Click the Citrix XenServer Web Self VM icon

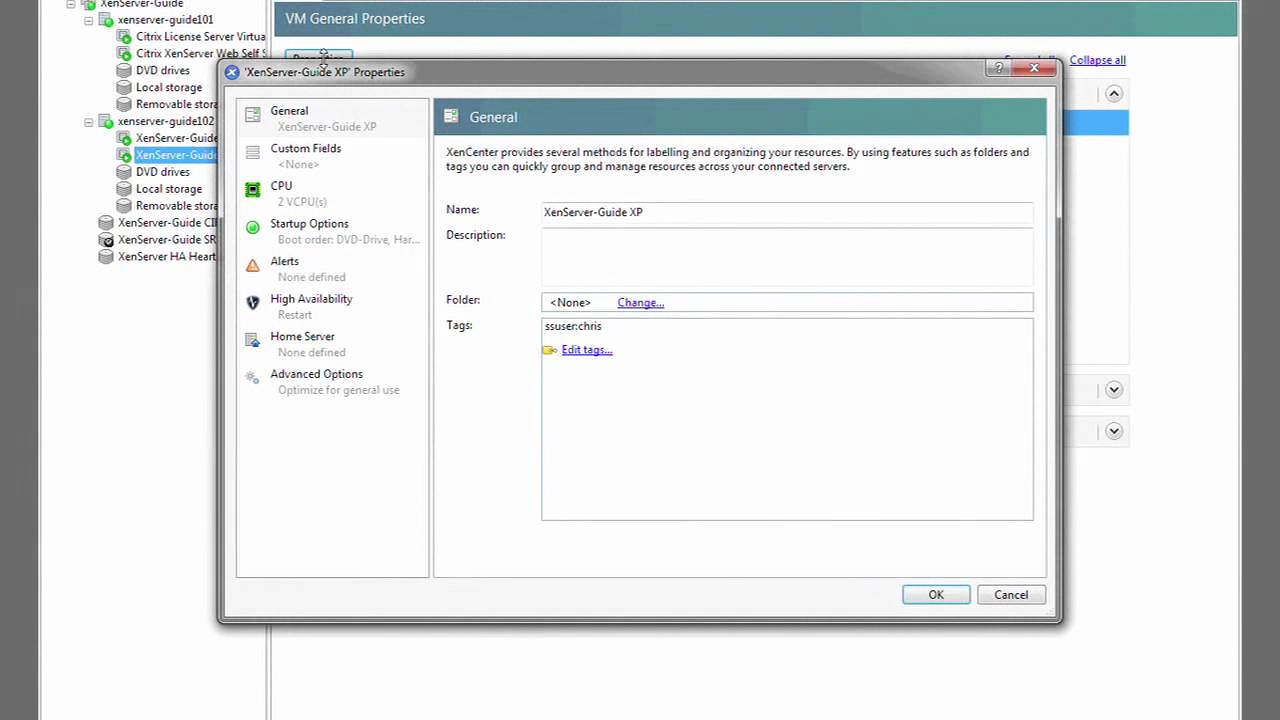[x=124, y=54]
